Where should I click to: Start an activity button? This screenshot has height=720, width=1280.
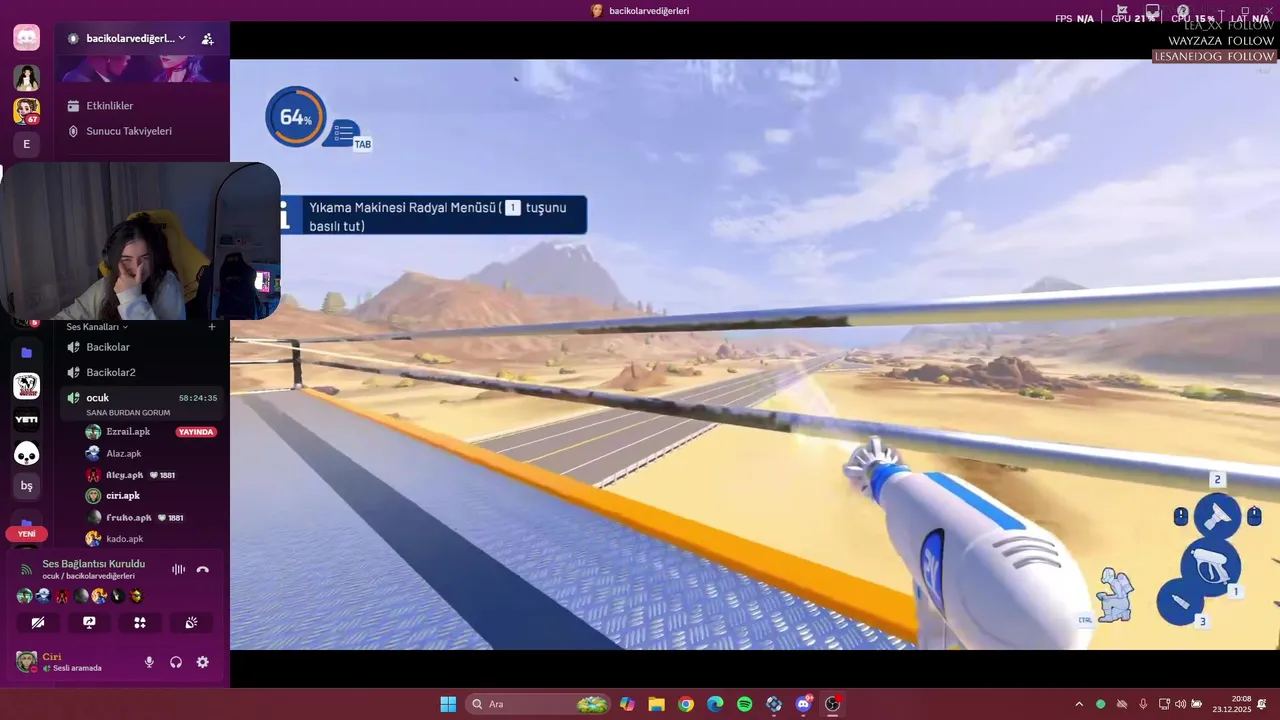click(140, 622)
